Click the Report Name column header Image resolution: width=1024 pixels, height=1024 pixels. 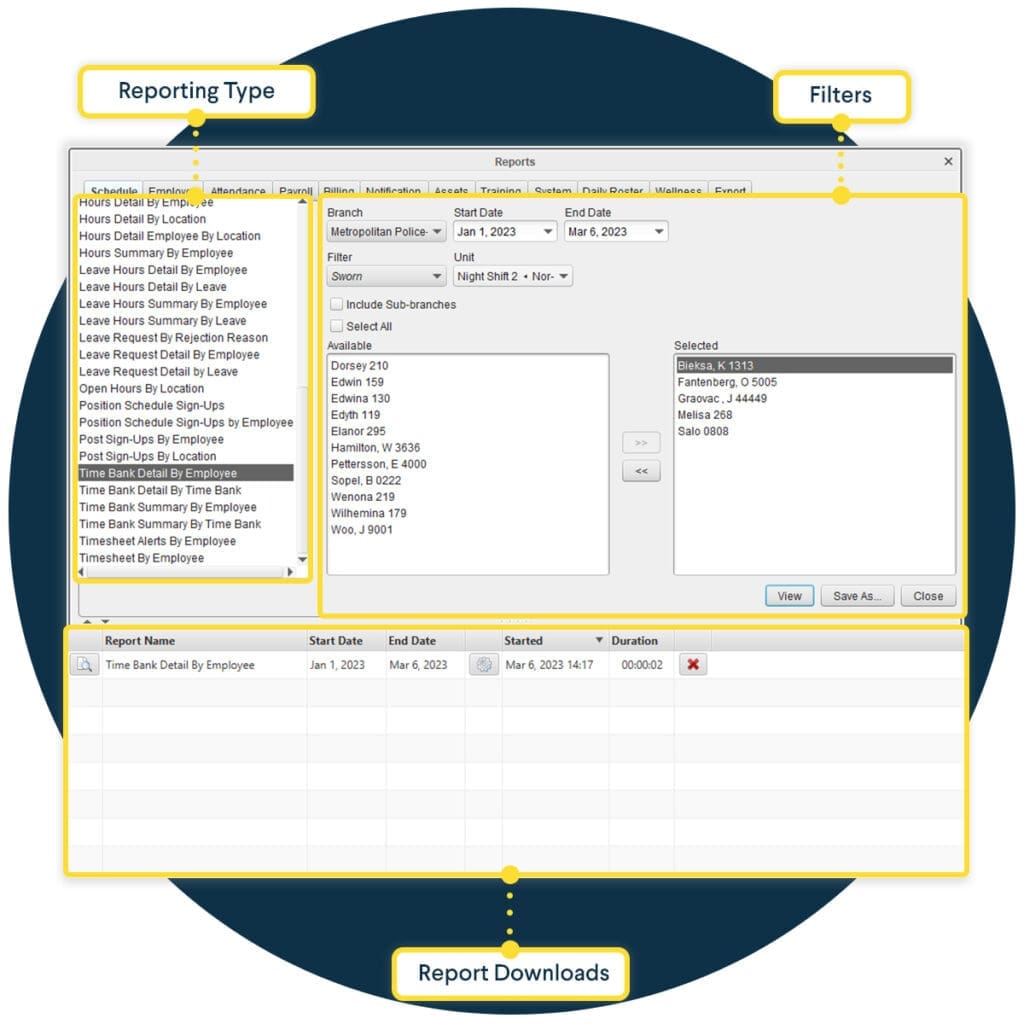(x=204, y=641)
